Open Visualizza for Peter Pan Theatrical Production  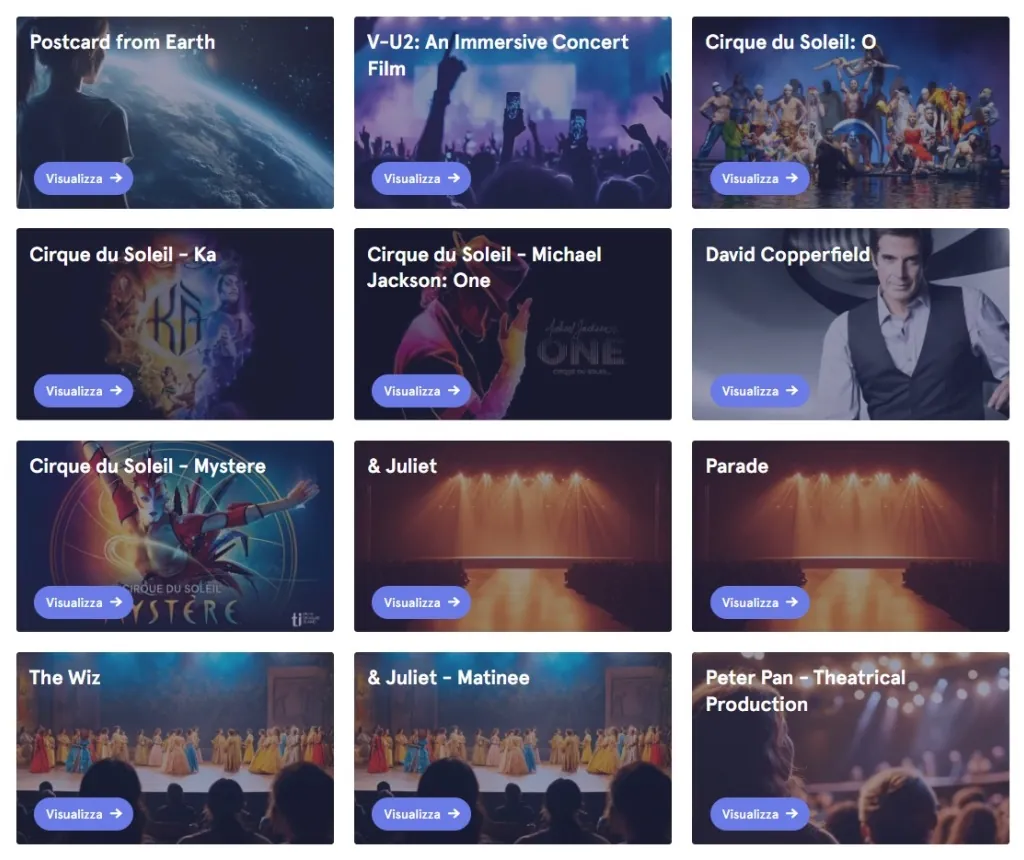click(x=760, y=814)
